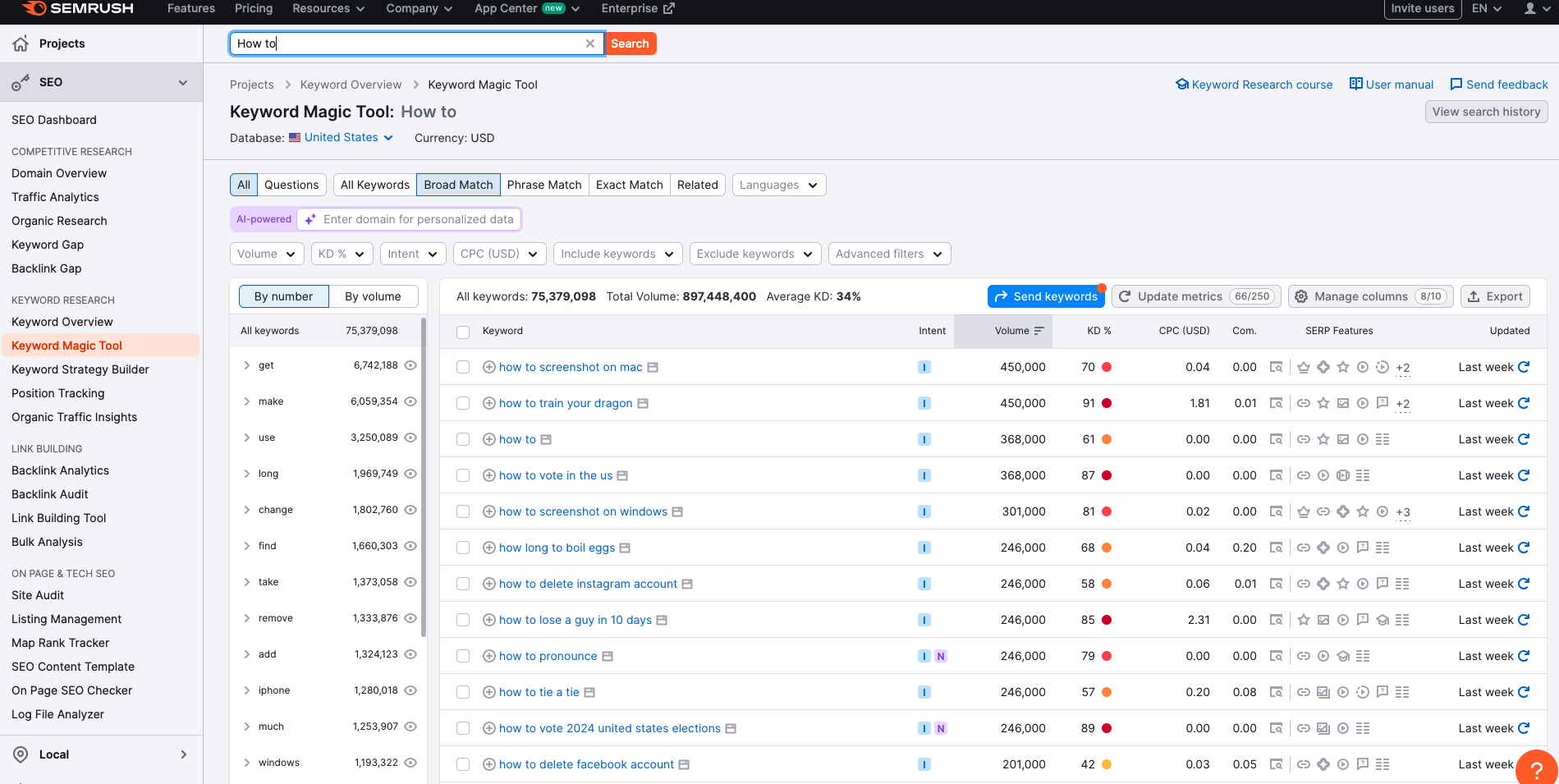The width and height of the screenshot is (1559, 784).
Task: Check the box for 'how long to boil eggs'
Action: tap(463, 548)
